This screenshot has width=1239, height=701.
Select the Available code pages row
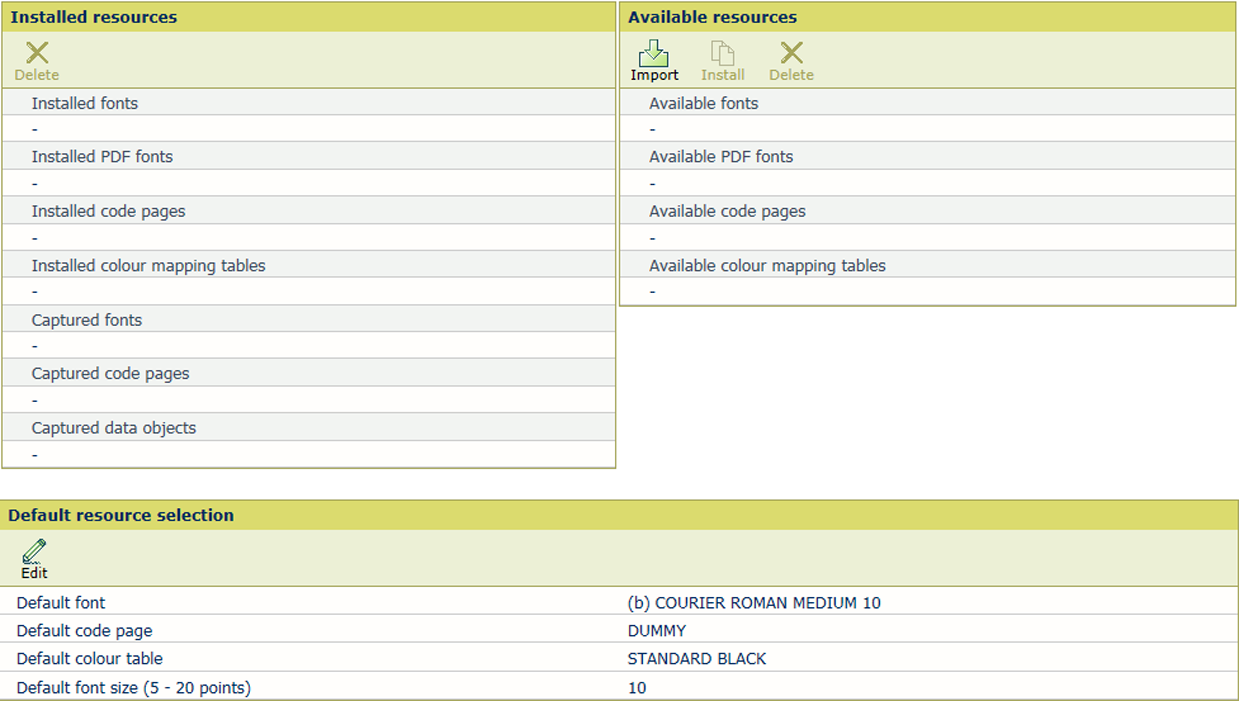pyautogui.click(x=727, y=211)
